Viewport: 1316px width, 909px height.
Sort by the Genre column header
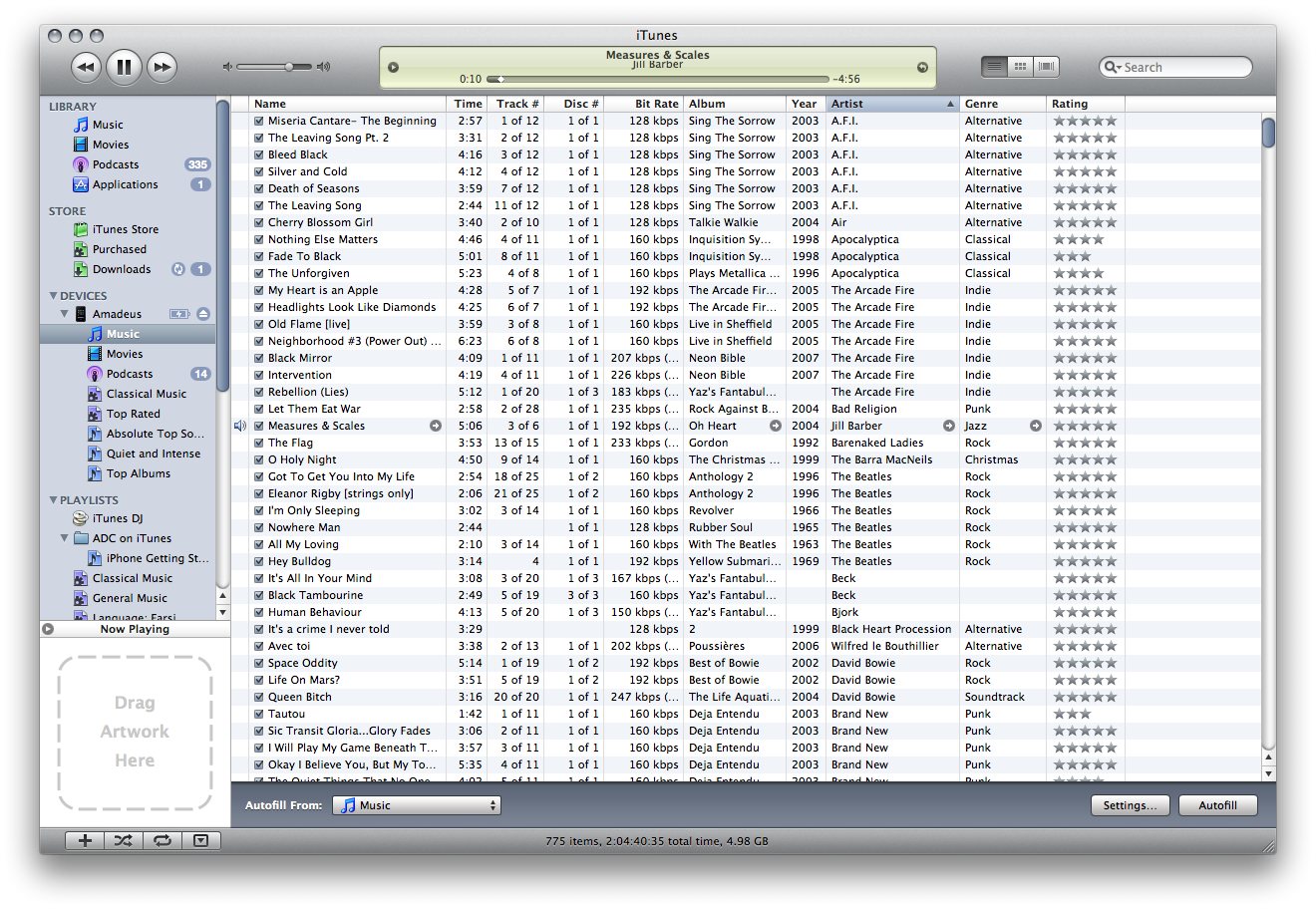pos(1003,104)
